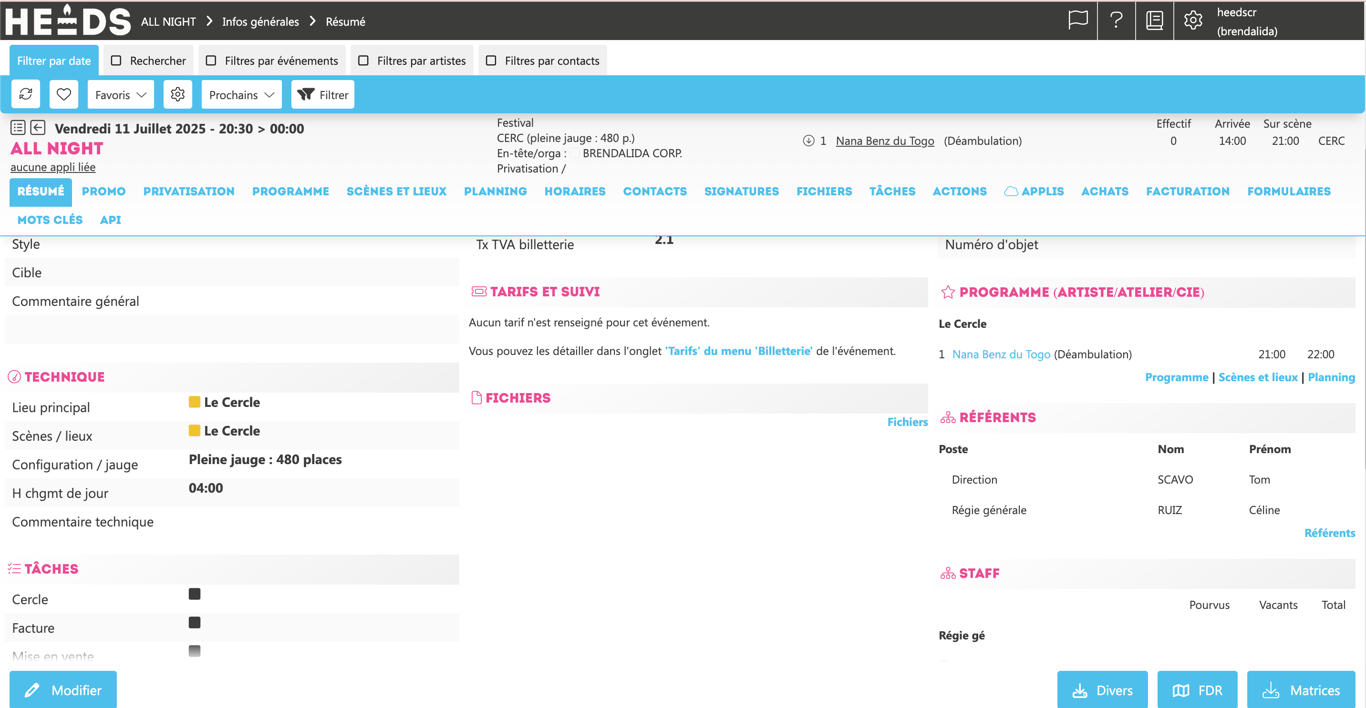Open the documentation notes icon in header
The width and height of the screenshot is (1366, 708).
1154,20
